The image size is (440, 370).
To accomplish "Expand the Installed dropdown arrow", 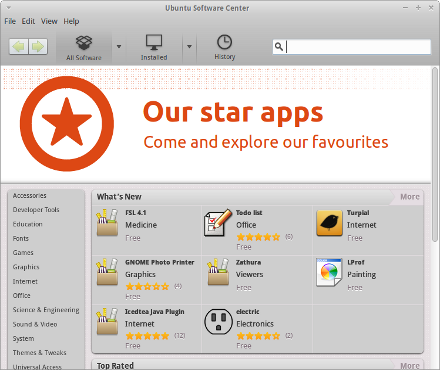I will point(189,47).
